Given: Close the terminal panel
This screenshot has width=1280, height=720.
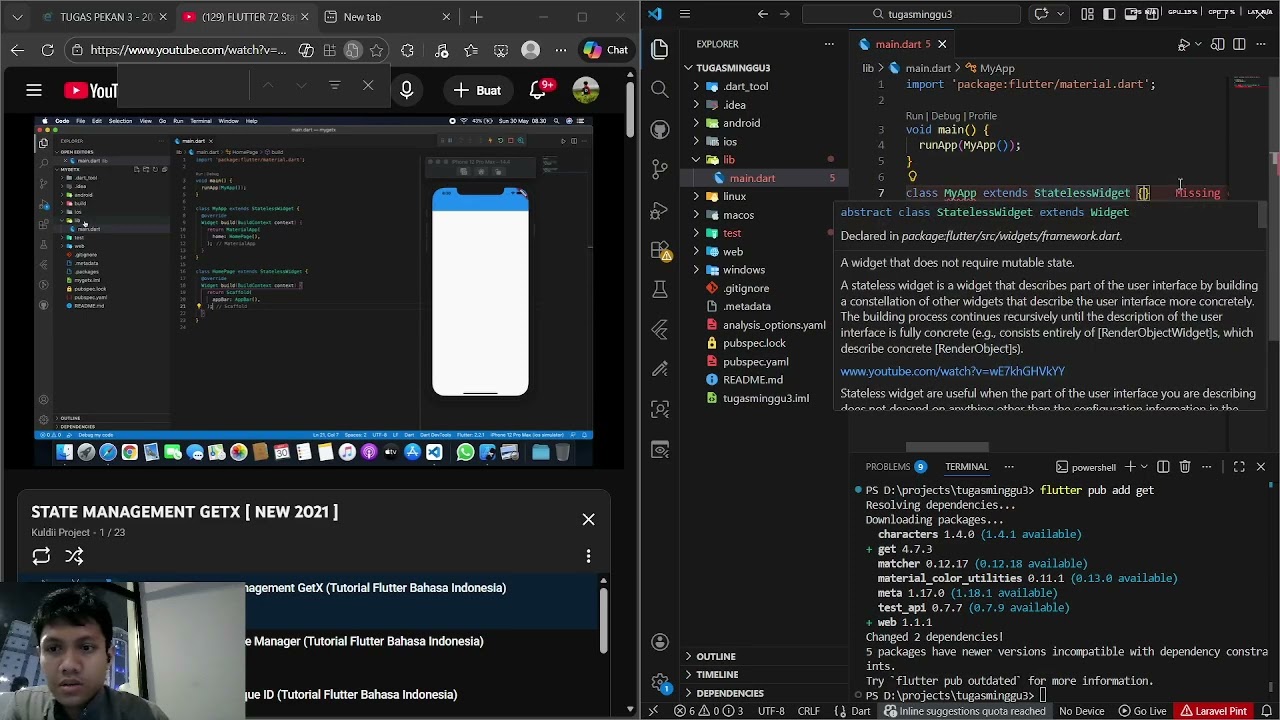Looking at the screenshot, I should pos(1260,467).
